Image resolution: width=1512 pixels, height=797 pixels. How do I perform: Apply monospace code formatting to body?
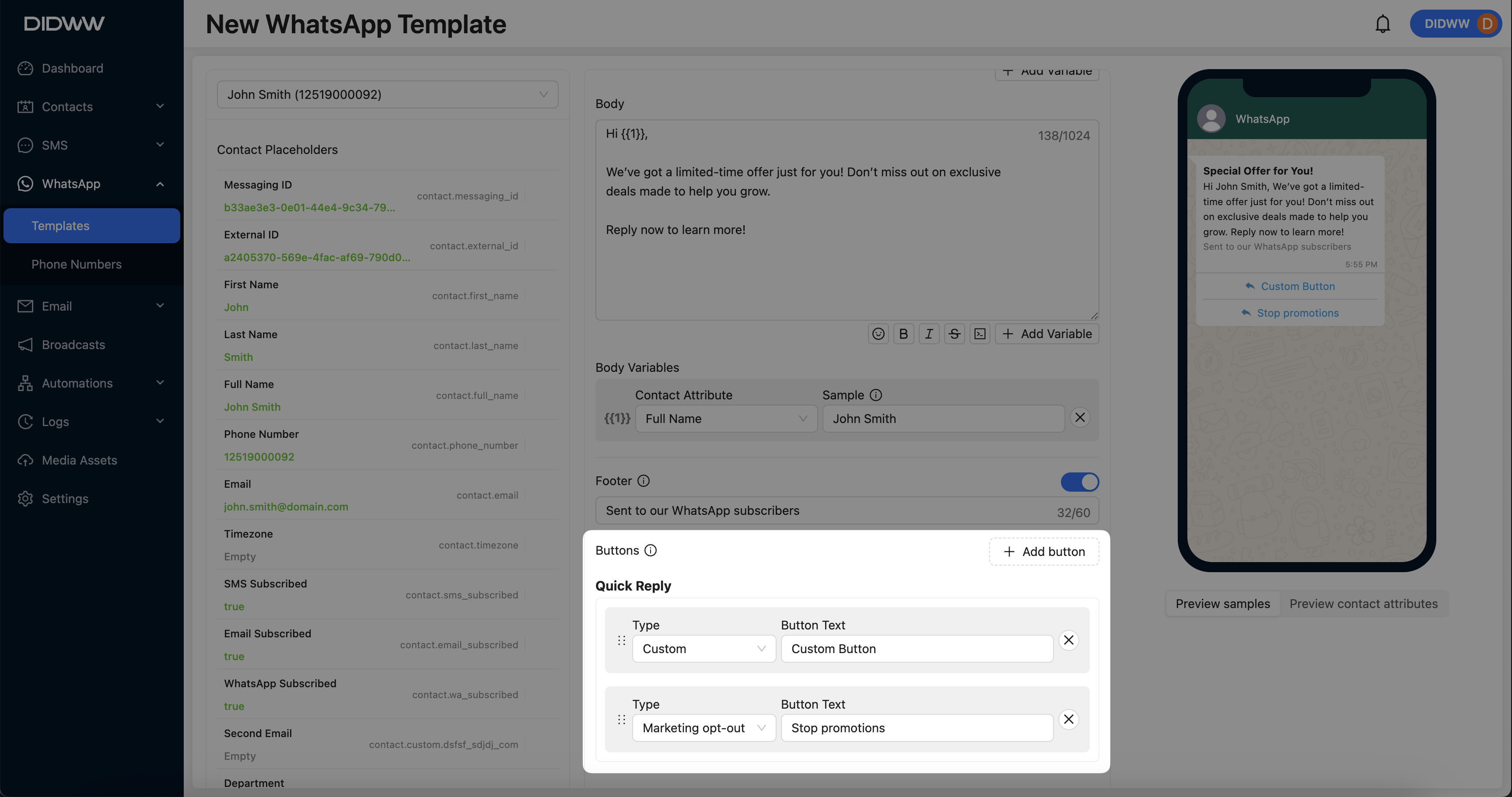point(980,334)
